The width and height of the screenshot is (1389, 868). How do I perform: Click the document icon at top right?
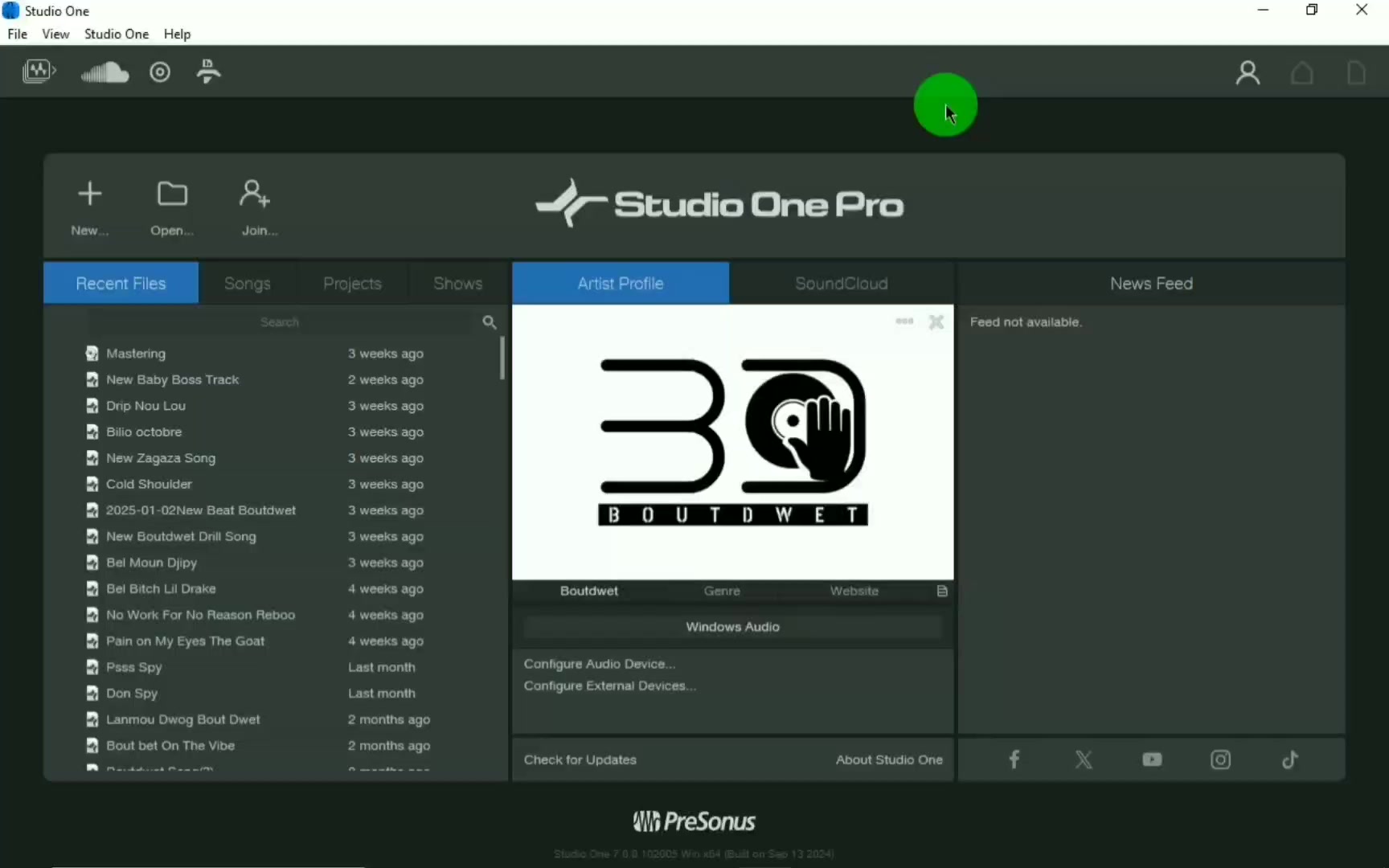1356,73
